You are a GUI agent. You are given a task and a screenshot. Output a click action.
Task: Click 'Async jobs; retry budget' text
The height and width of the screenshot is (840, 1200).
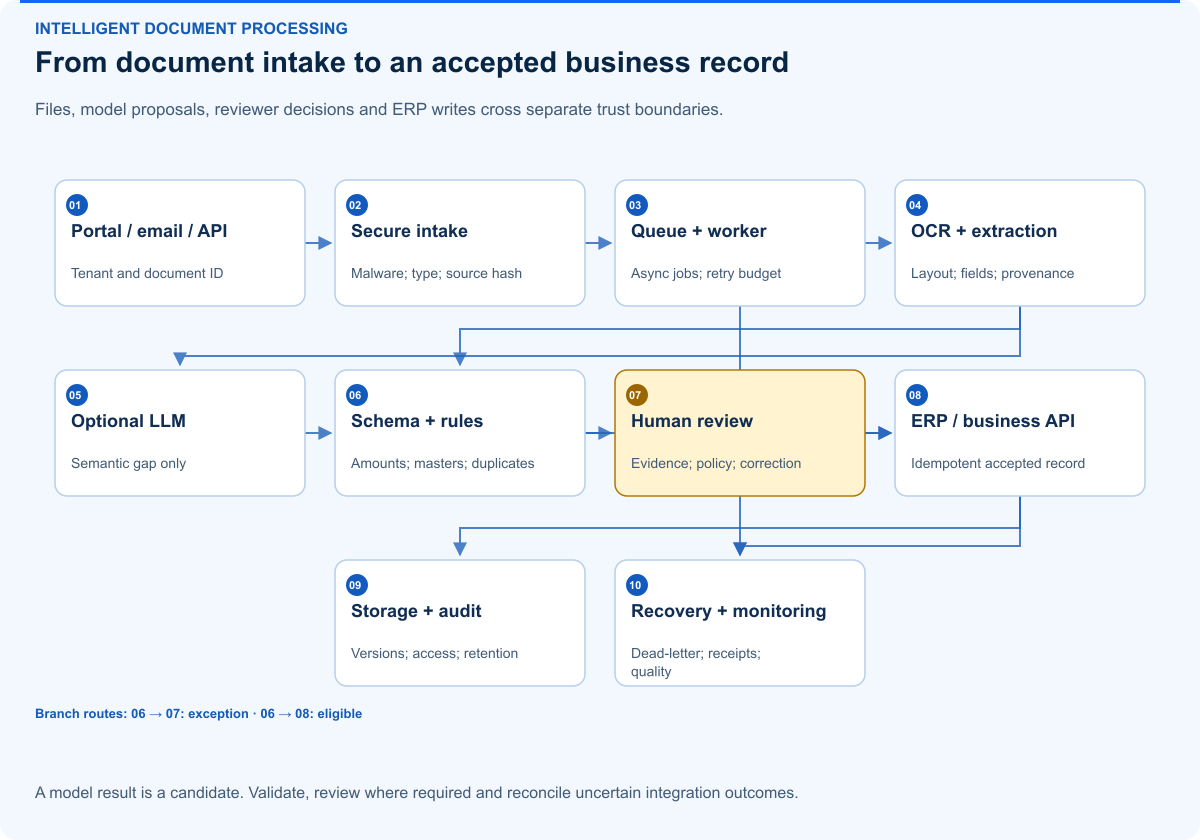[706, 273]
